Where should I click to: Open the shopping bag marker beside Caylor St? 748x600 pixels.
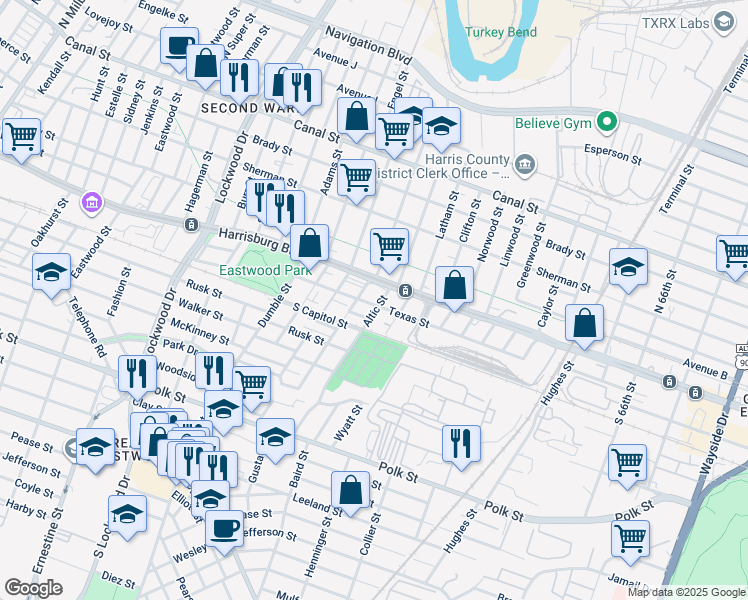tap(584, 325)
